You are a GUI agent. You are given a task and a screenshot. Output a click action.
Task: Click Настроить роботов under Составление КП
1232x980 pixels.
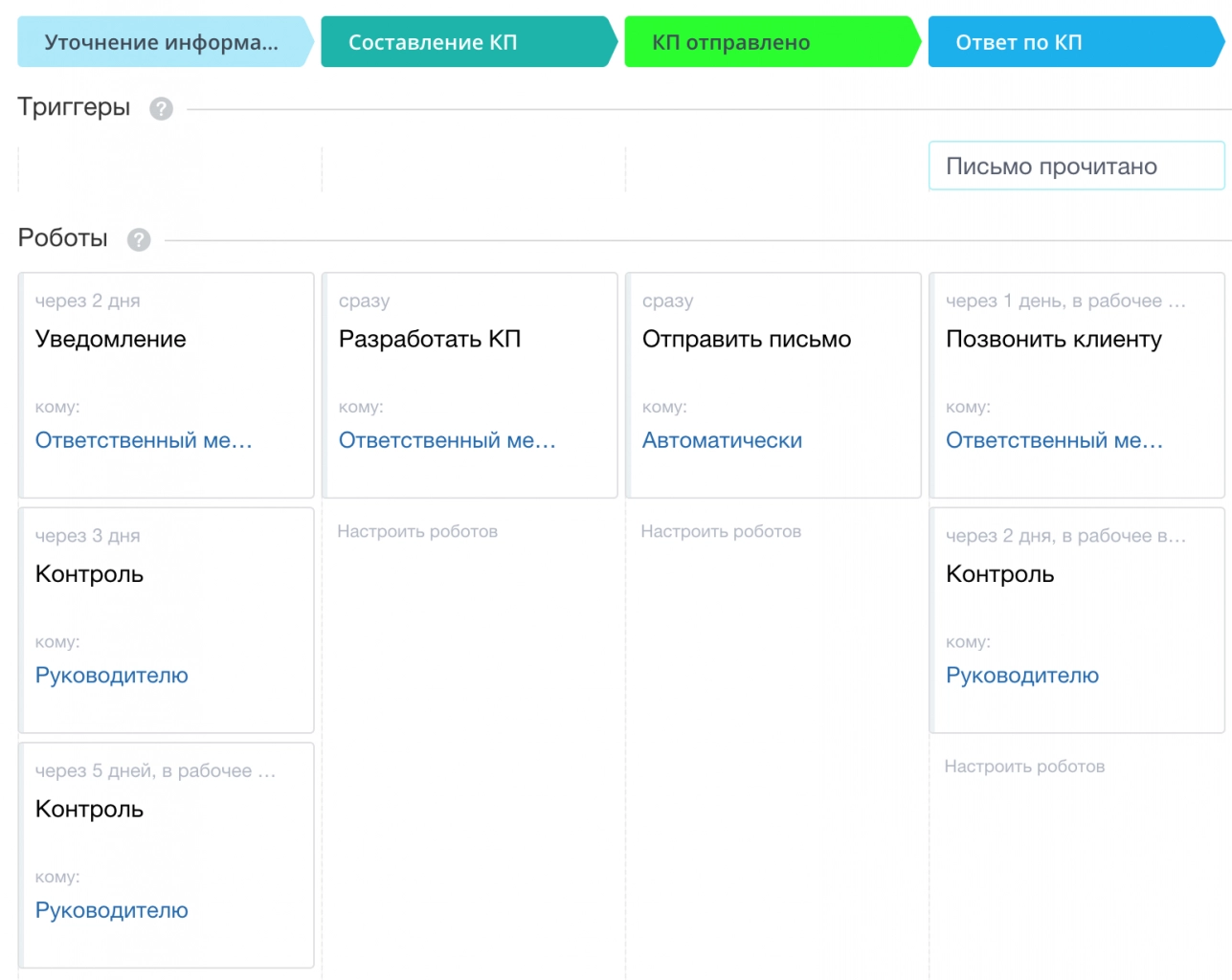[x=417, y=531]
